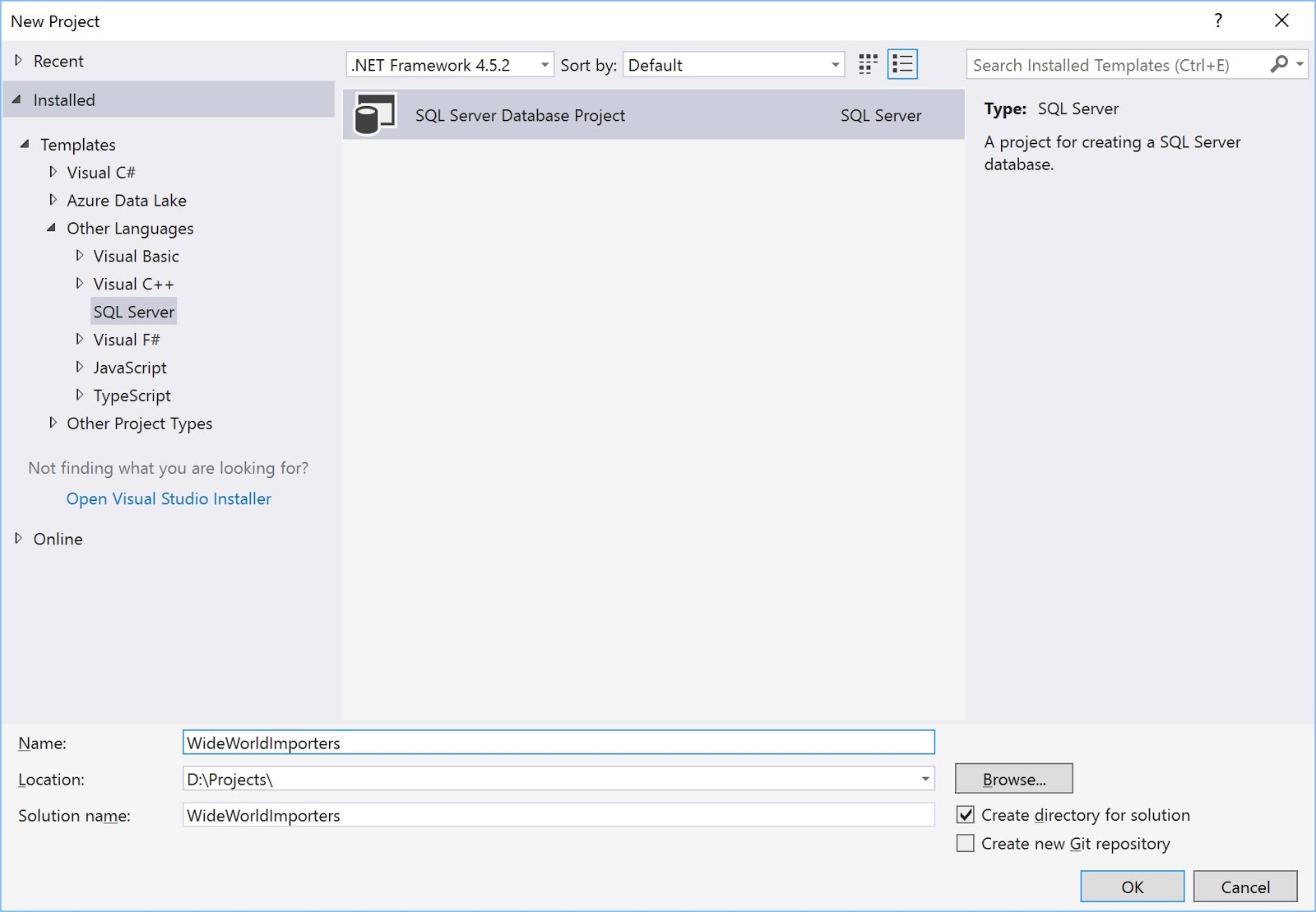Screen dimensions: 1316x912
Task: Open the Sort by Default dropdown
Action: tap(734, 65)
